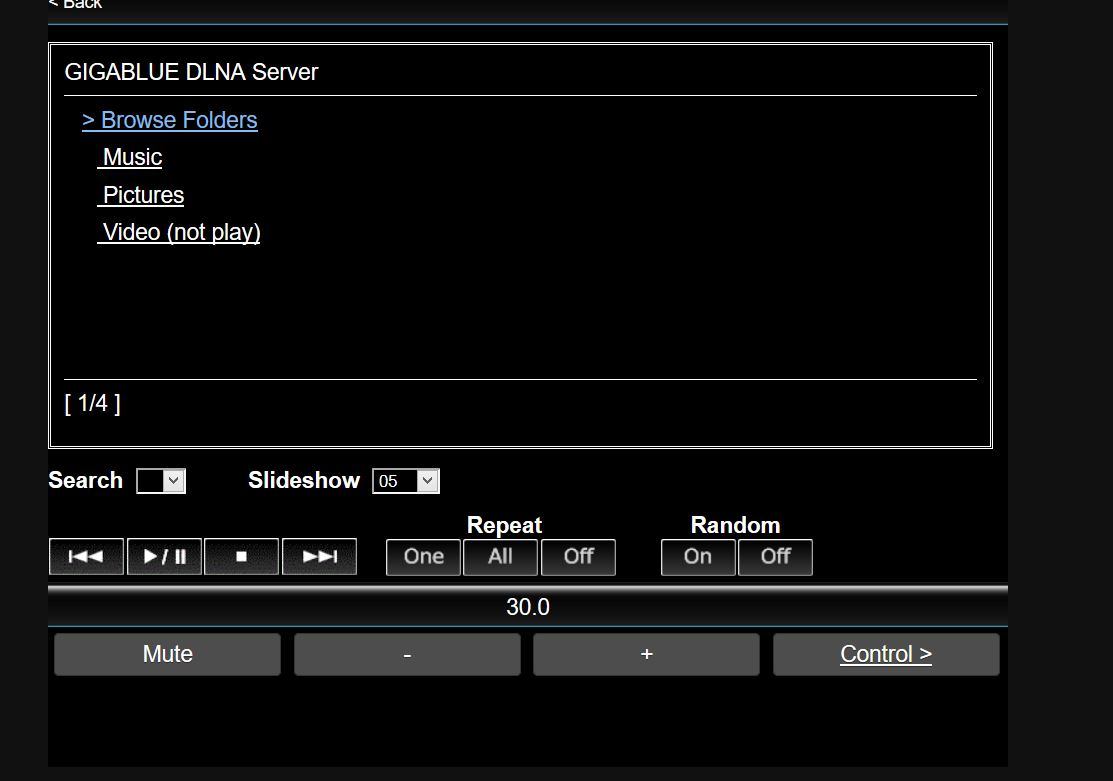Open the Pictures folder

pyautogui.click(x=141, y=195)
